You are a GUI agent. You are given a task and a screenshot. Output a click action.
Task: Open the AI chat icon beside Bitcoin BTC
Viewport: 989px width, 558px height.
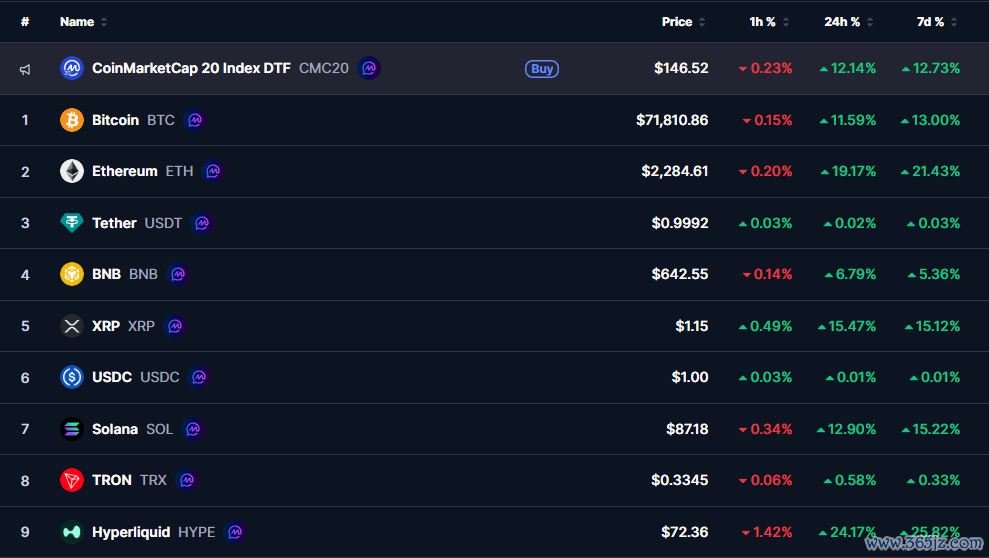click(195, 120)
